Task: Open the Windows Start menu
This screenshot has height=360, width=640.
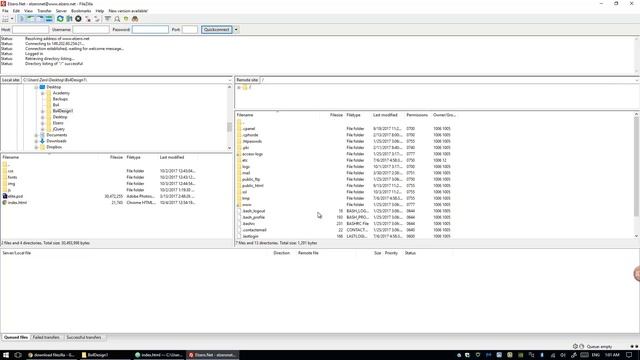Action: tap(6, 355)
